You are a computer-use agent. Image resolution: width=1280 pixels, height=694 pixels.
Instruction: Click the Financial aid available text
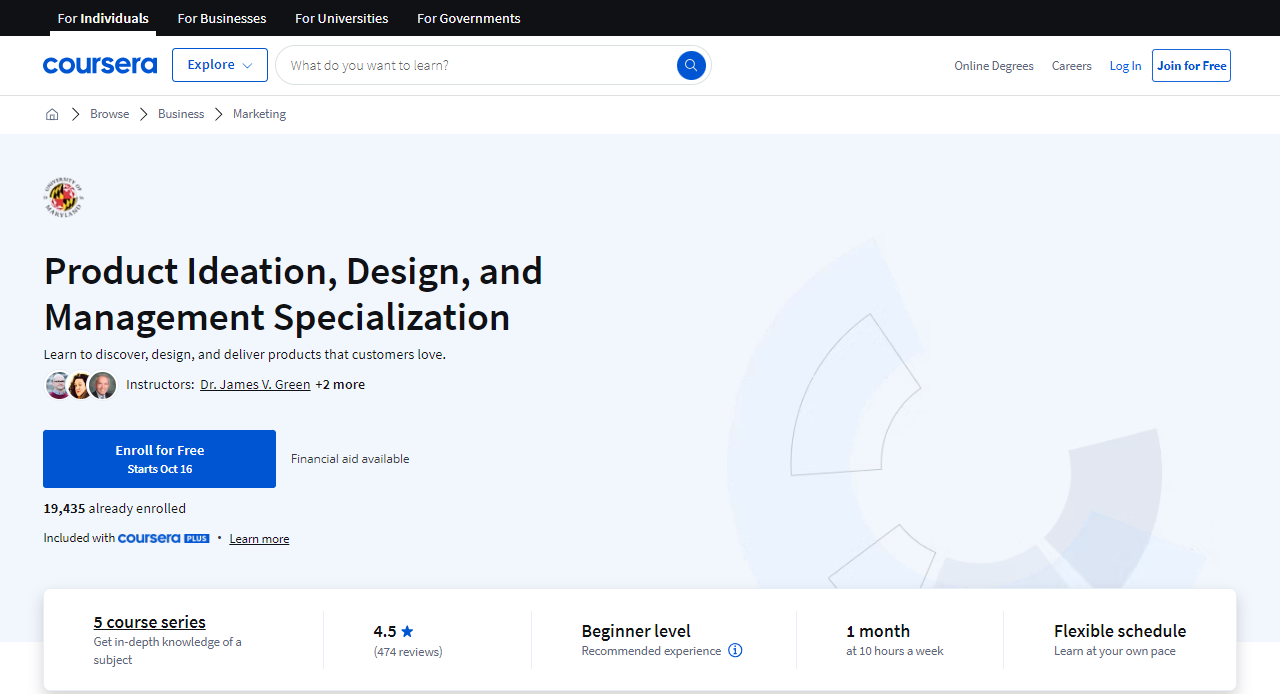[350, 459]
